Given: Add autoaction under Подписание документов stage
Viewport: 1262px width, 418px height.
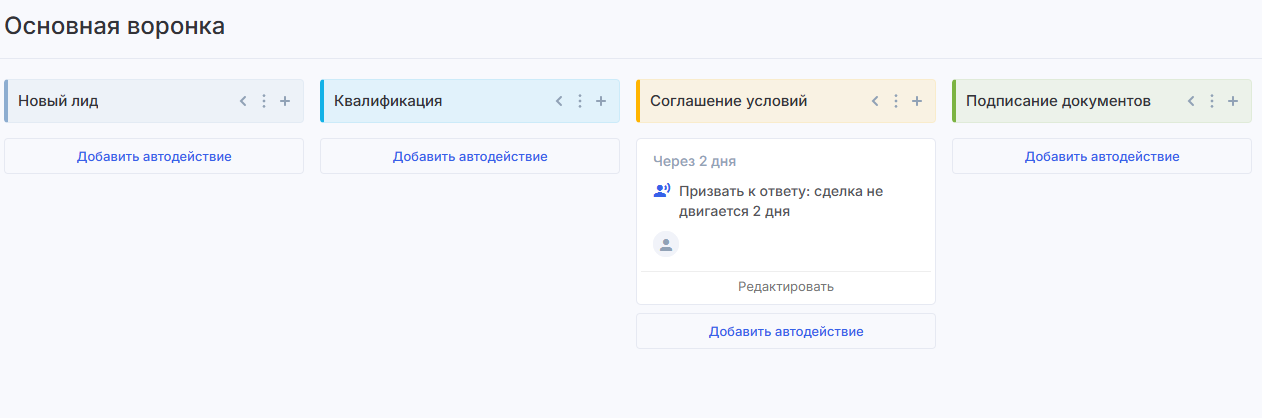Looking at the screenshot, I should pyautogui.click(x=1102, y=156).
